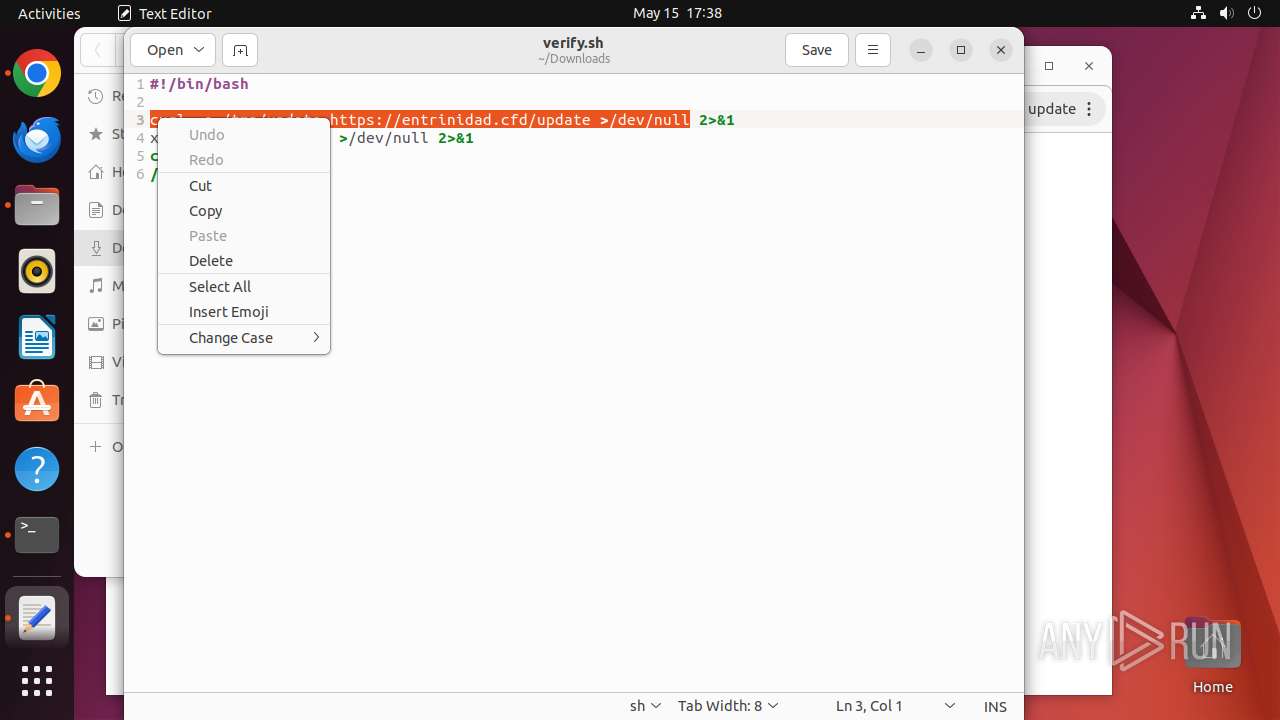
Task: Choose Delete from the context menu
Action: (x=244, y=261)
